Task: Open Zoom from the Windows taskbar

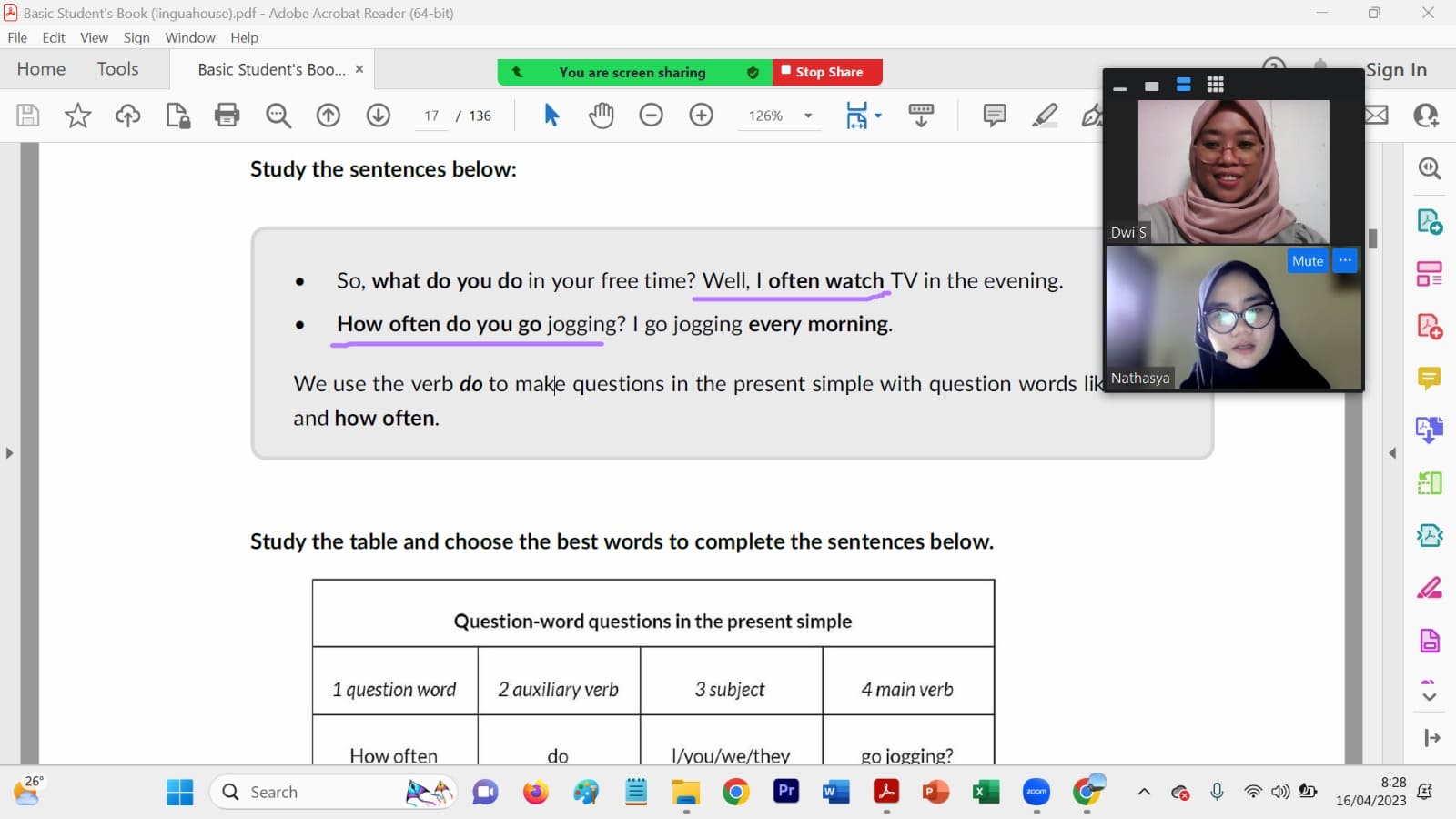Action: click(x=1036, y=792)
